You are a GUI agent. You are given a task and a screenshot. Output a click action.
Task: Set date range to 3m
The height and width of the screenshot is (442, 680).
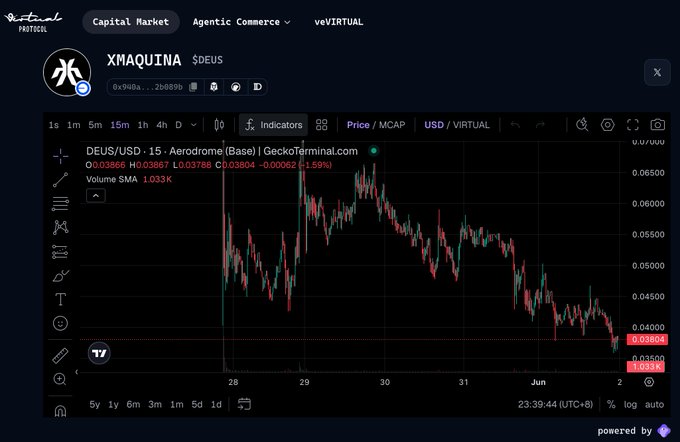(155, 404)
